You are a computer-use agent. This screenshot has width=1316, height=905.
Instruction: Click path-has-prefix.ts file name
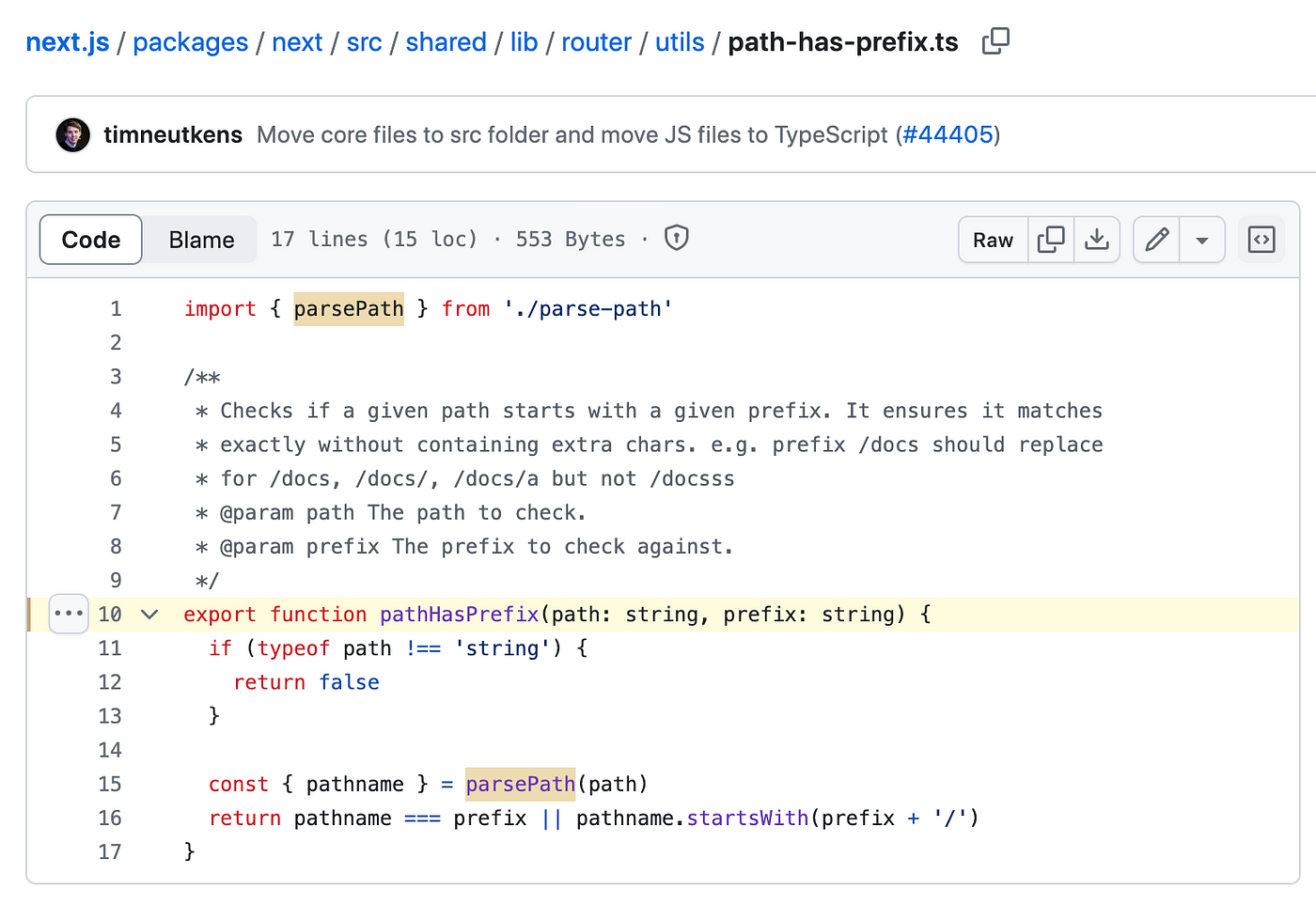(x=843, y=42)
